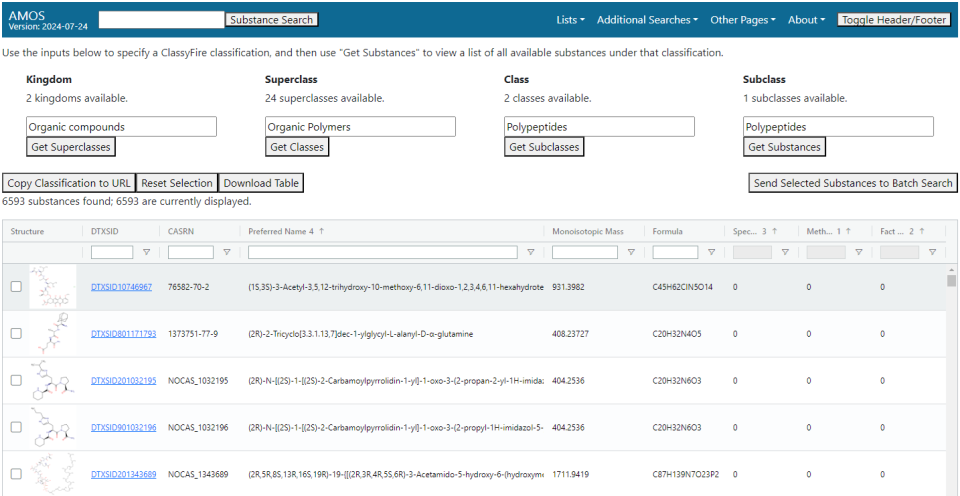The image size is (960, 496).
Task: Open the About menu
Action: click(806, 20)
